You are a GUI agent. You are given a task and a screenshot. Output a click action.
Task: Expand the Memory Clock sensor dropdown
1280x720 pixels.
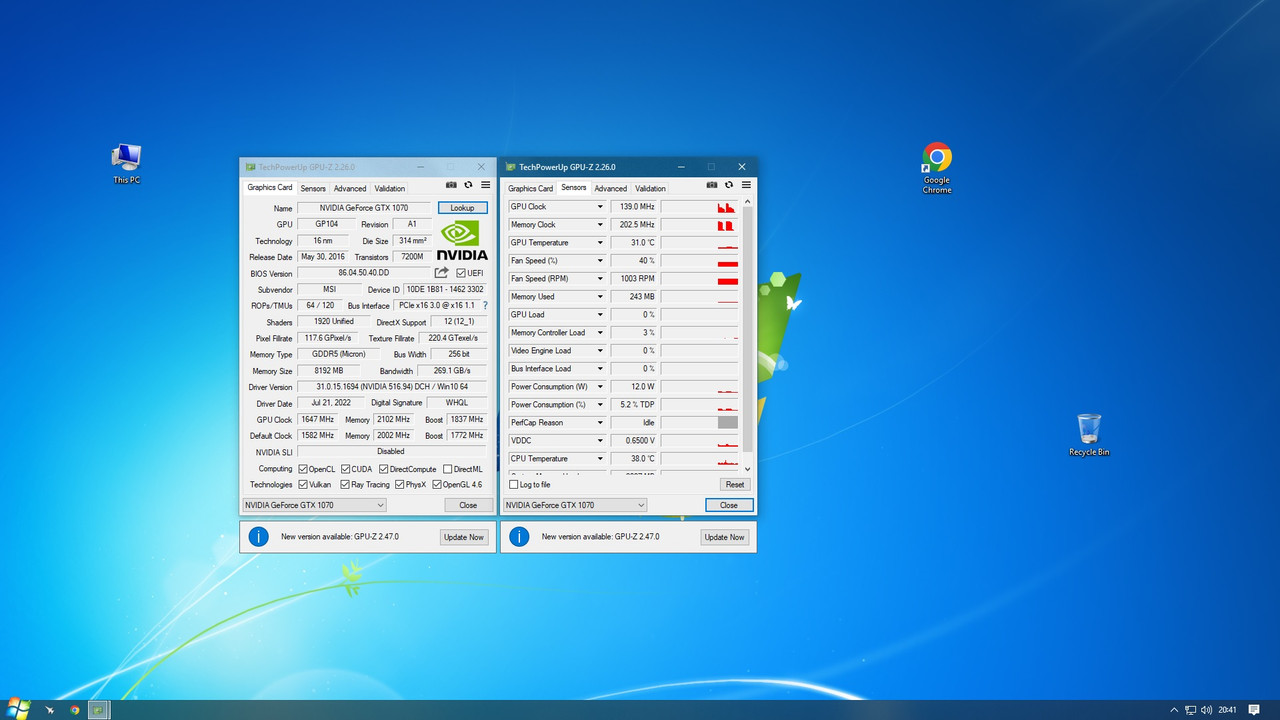pyautogui.click(x=600, y=225)
